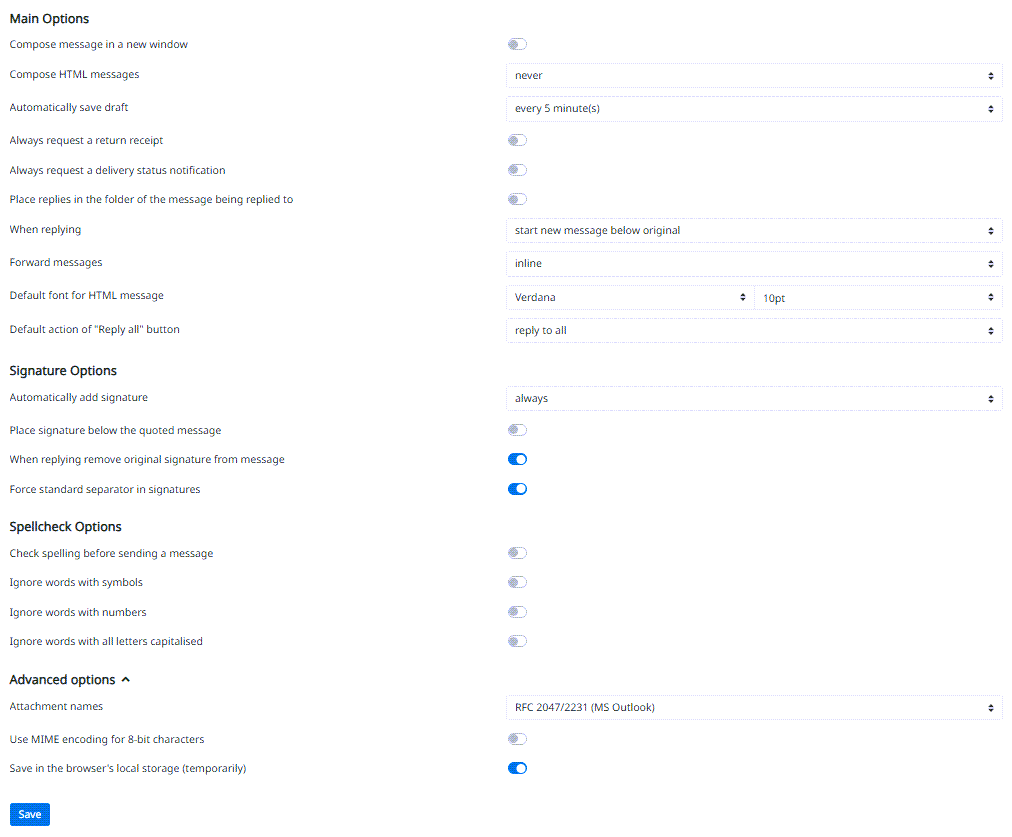Enable Check spelling before sending a message
This screenshot has width=1012, height=837.
click(517, 552)
